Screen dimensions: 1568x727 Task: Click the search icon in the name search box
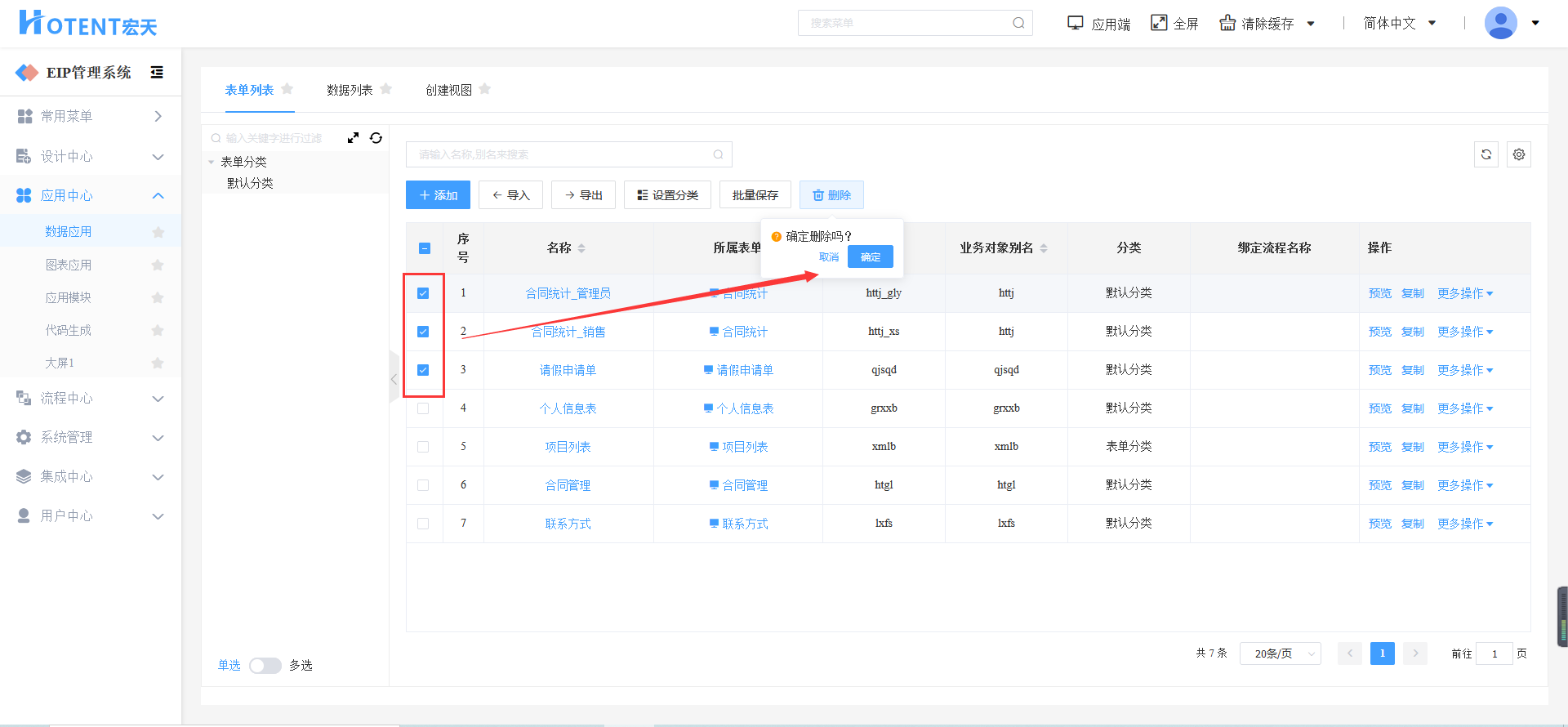tap(718, 154)
